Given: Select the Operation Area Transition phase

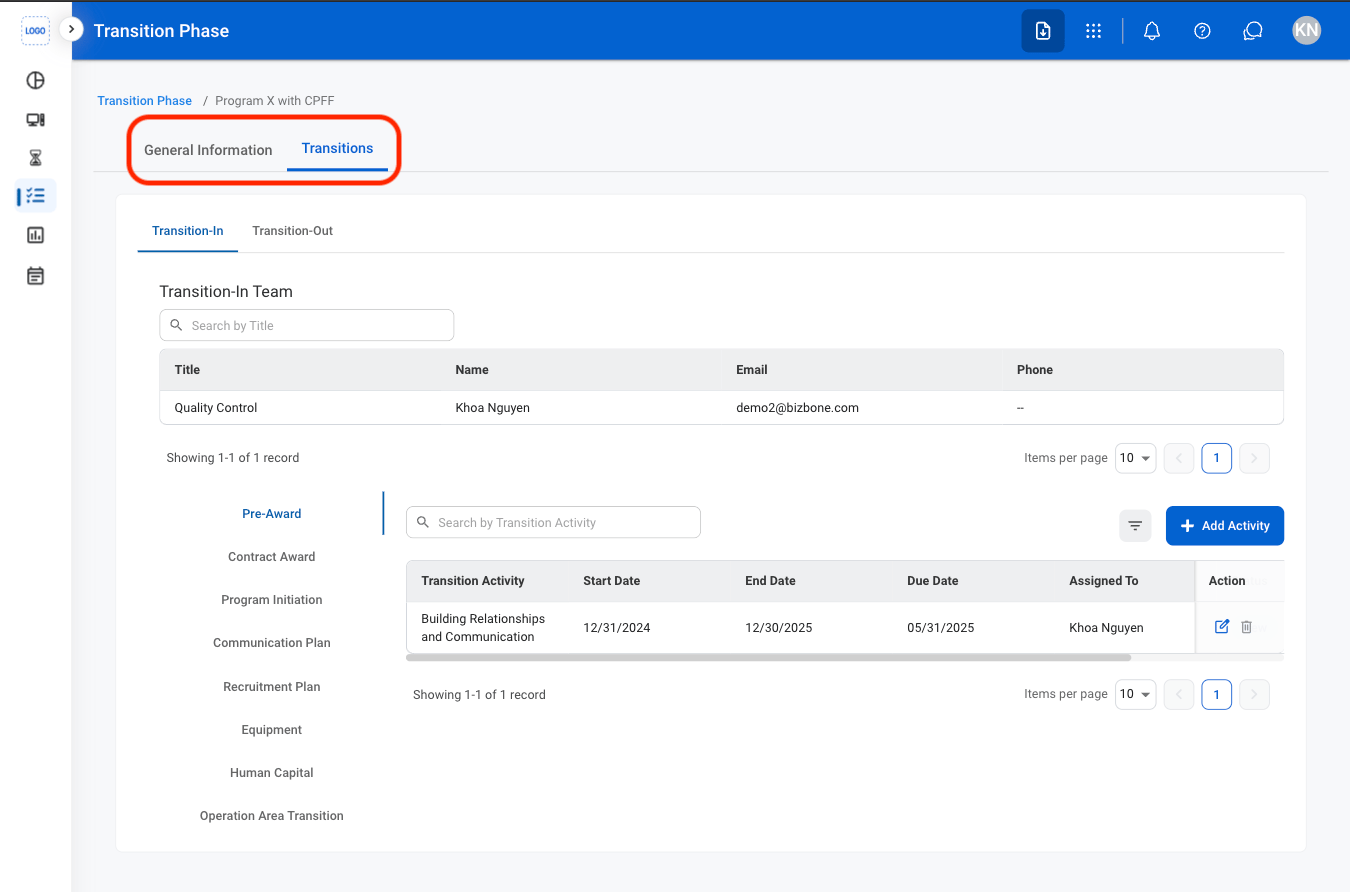Looking at the screenshot, I should tap(272, 816).
